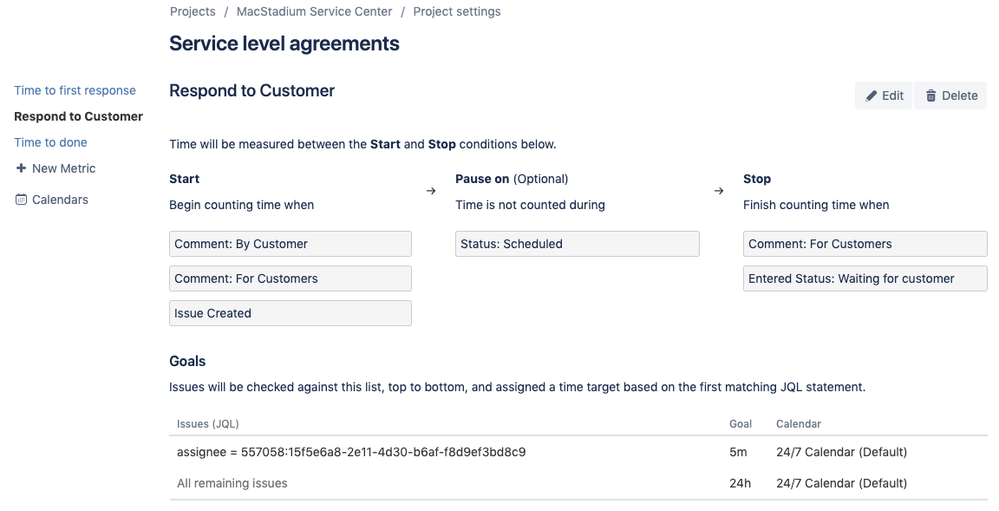
Task: Select Comment: For Customers under Stop
Action: point(865,244)
